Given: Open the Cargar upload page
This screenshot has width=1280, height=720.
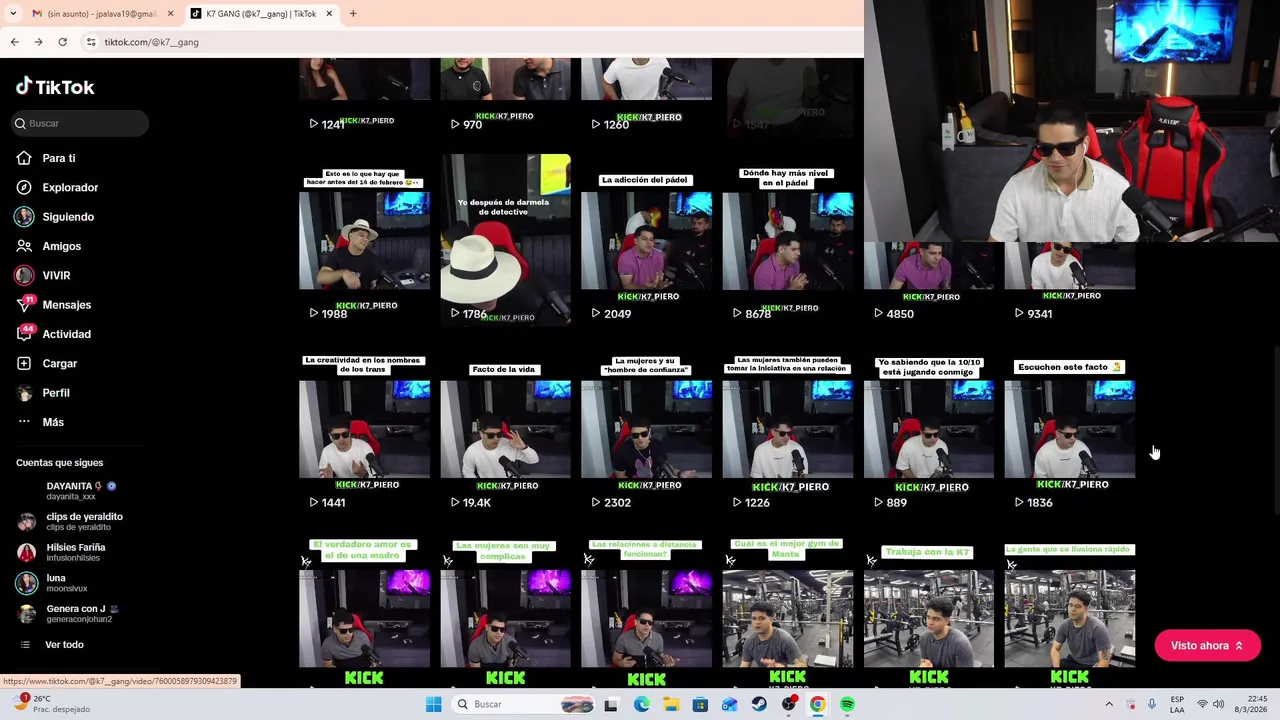Looking at the screenshot, I should 59,363.
